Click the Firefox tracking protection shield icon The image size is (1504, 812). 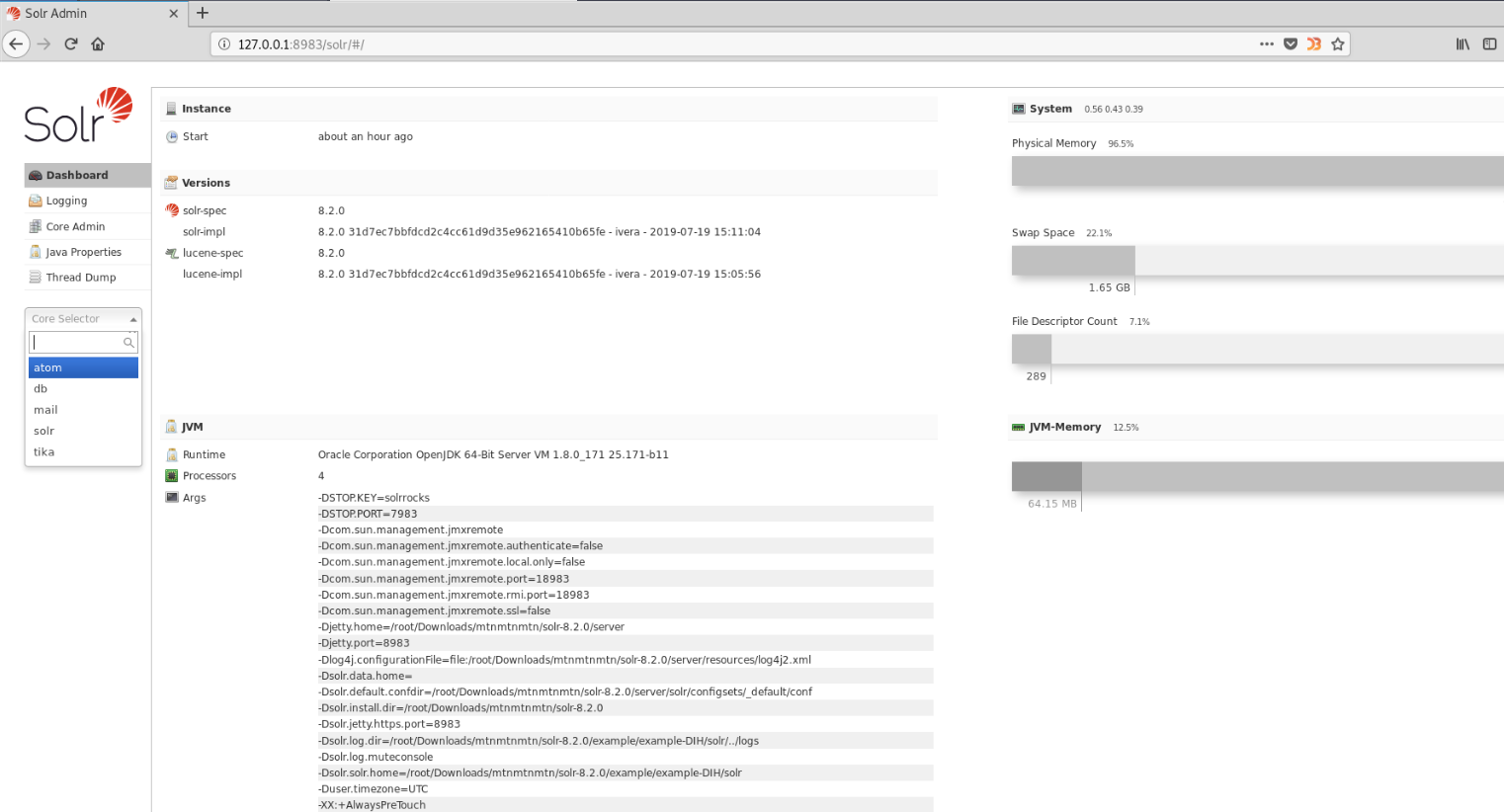pyautogui.click(x=1291, y=43)
